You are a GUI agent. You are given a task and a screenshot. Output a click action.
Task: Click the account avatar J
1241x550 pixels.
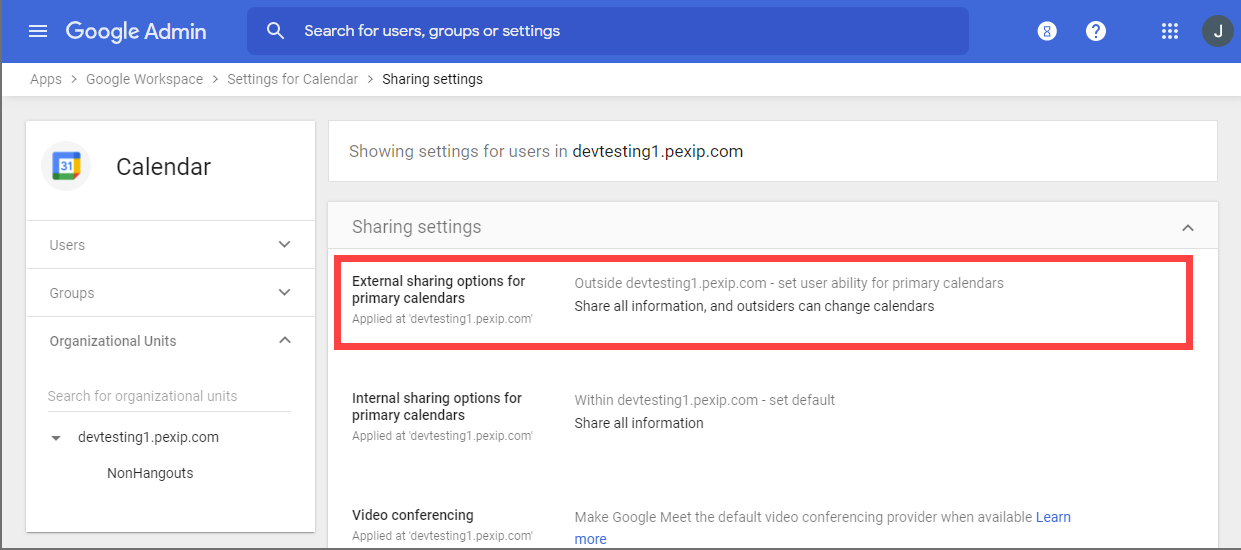point(1217,31)
